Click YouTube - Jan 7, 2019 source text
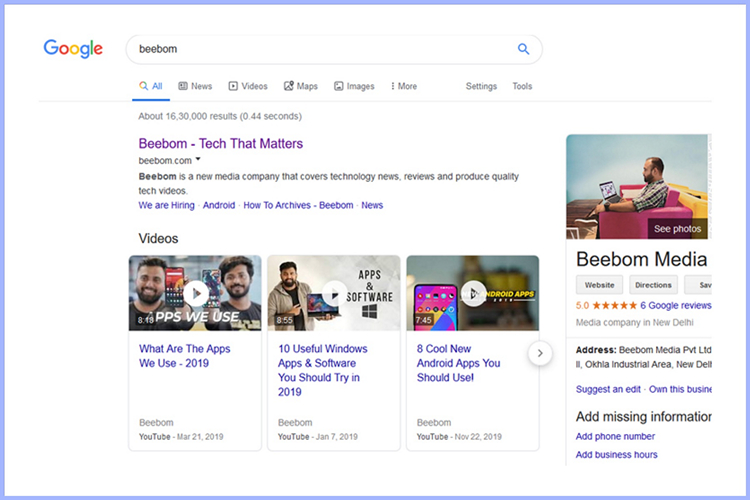This screenshot has width=750, height=500. (x=318, y=436)
